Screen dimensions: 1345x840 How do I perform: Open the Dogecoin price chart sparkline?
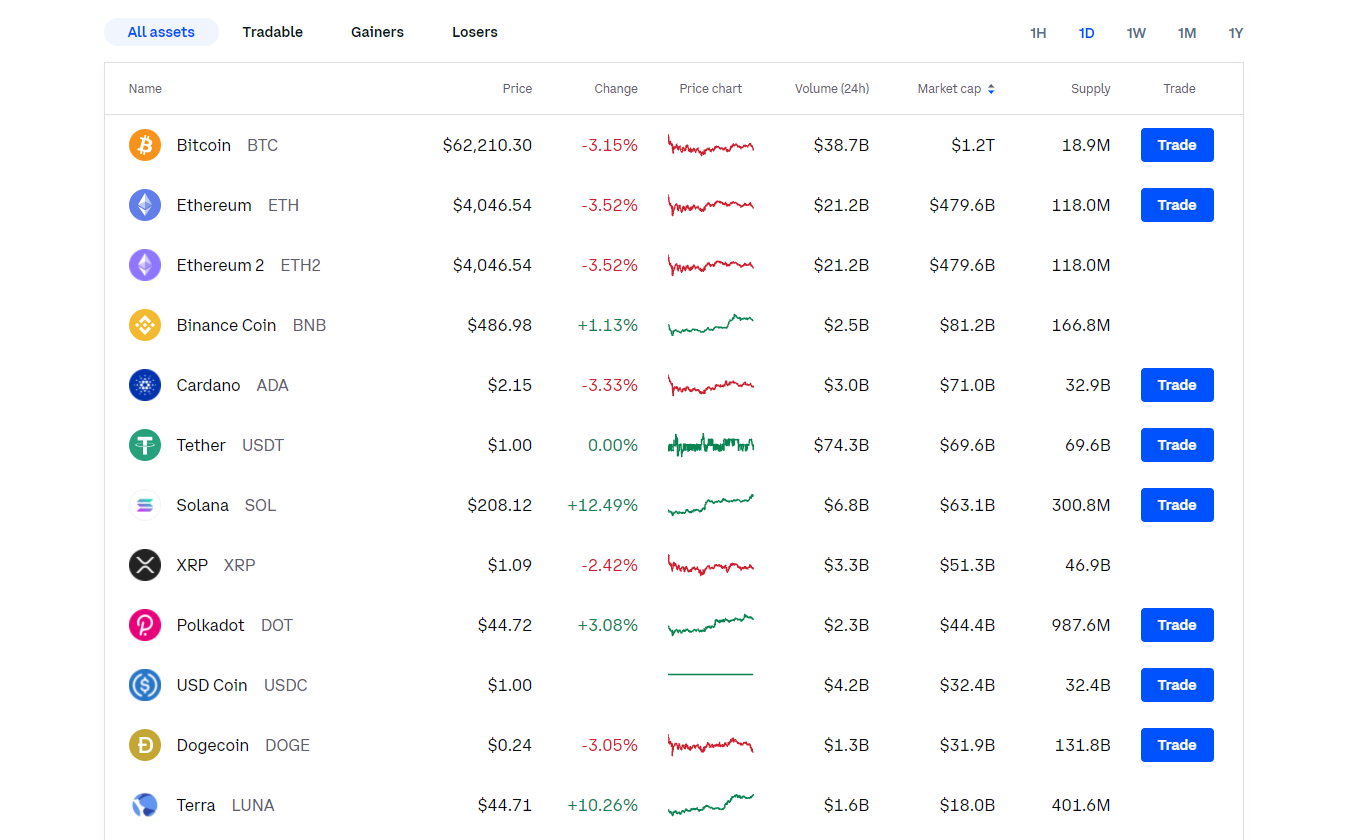click(x=711, y=745)
